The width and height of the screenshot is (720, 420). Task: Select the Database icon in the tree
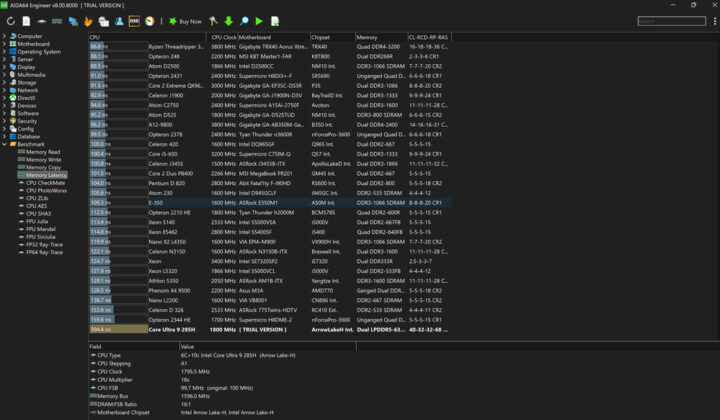click(13, 136)
